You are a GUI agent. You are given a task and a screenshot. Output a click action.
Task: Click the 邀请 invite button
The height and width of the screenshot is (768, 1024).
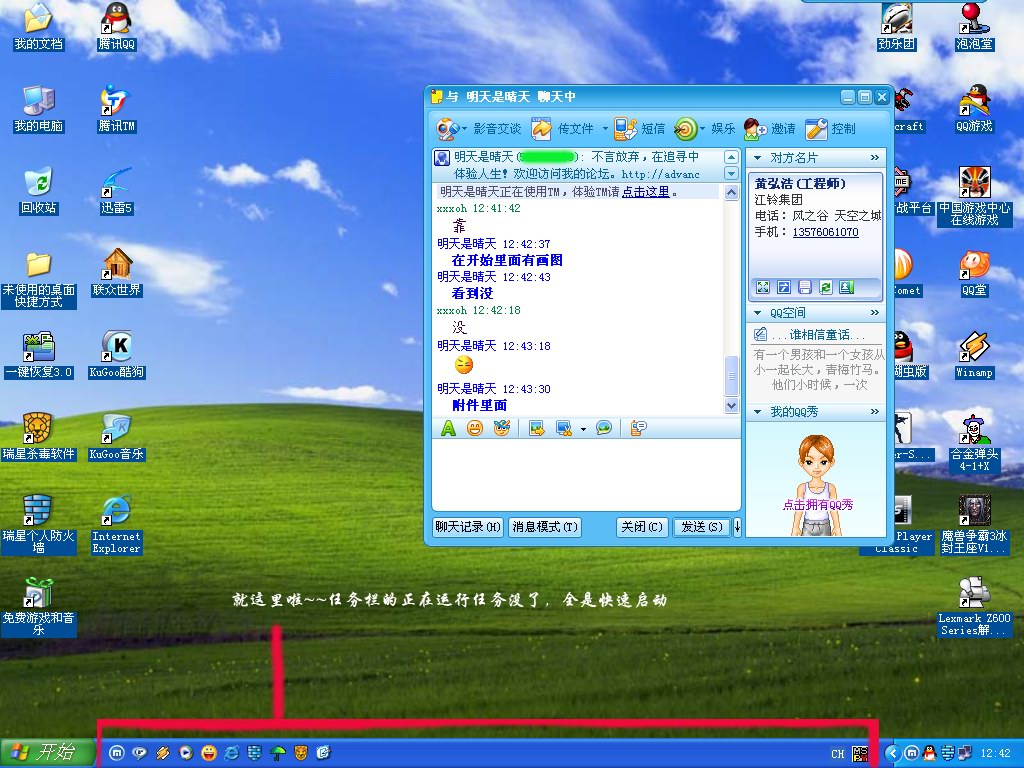click(769, 129)
